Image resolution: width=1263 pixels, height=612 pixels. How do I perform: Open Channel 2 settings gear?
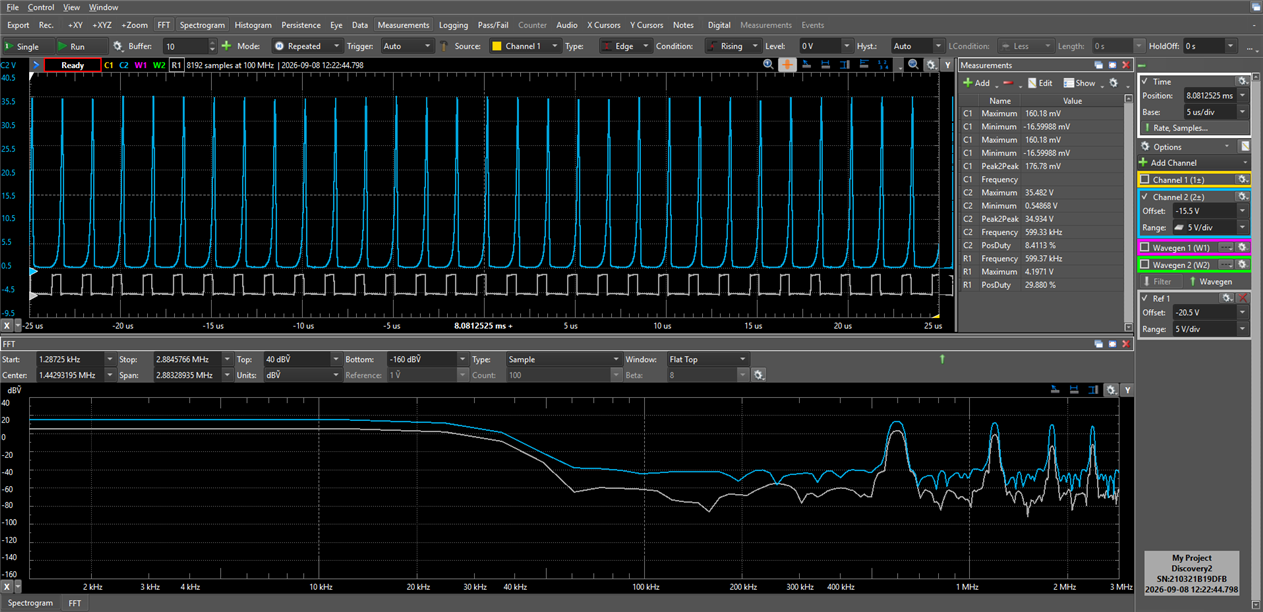point(1242,196)
